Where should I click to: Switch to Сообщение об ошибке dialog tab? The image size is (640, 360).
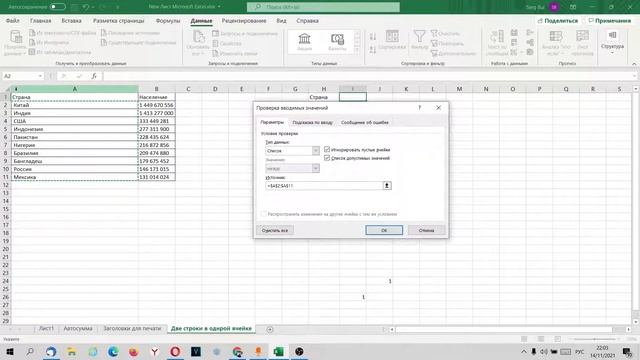(x=364, y=122)
